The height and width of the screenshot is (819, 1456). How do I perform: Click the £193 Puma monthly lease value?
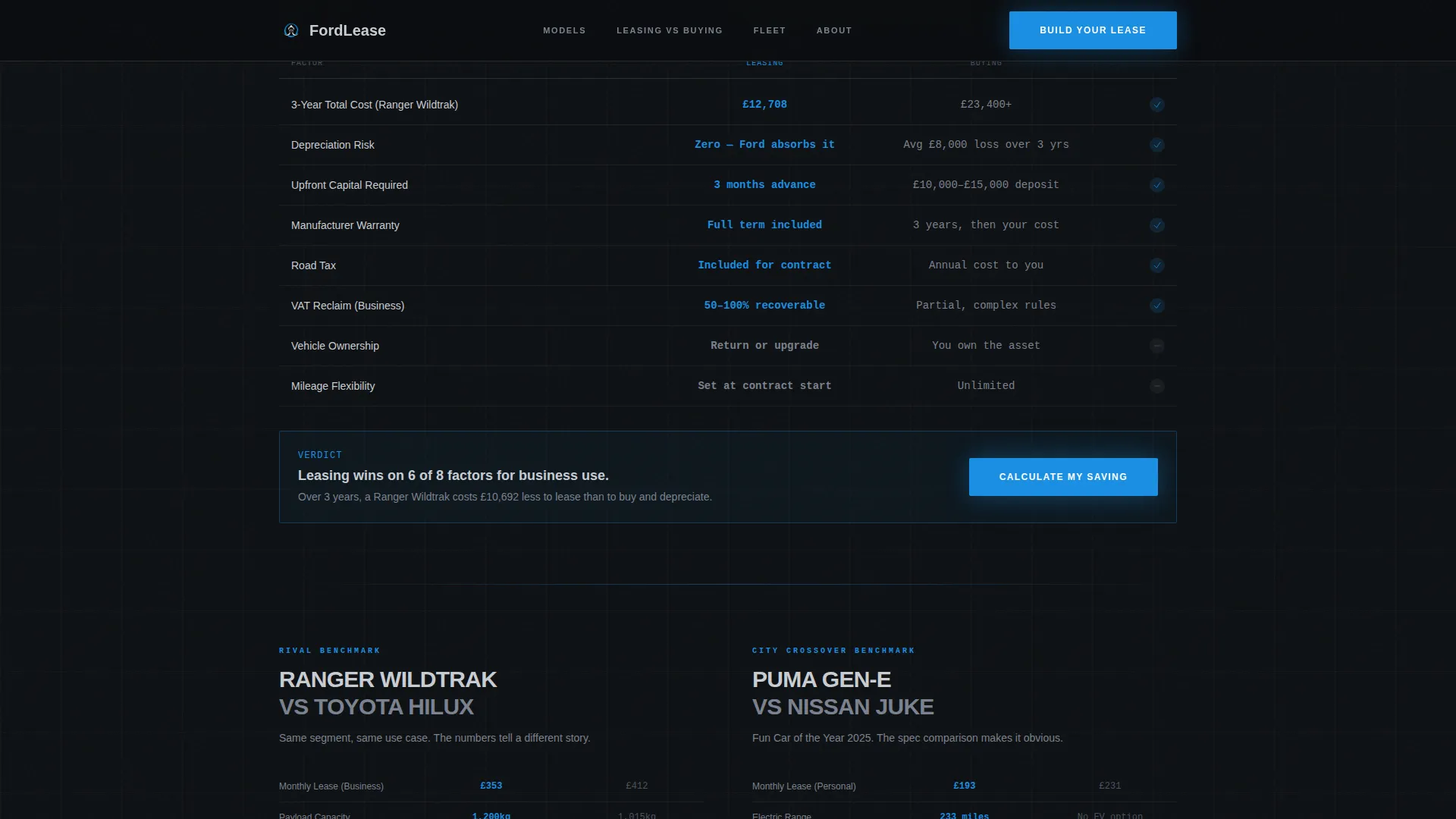[965, 786]
